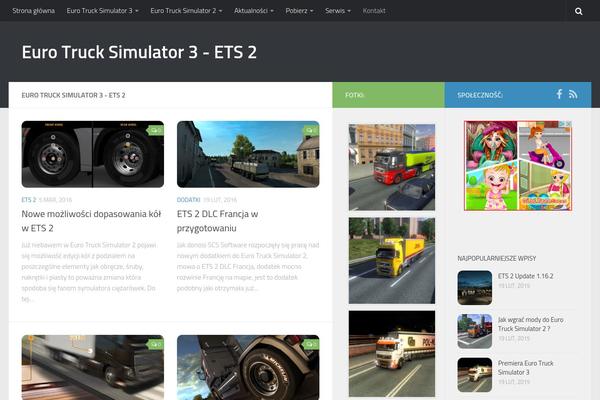View yellow DHL truck photo
Screen dimensions: 600x400
392,261
